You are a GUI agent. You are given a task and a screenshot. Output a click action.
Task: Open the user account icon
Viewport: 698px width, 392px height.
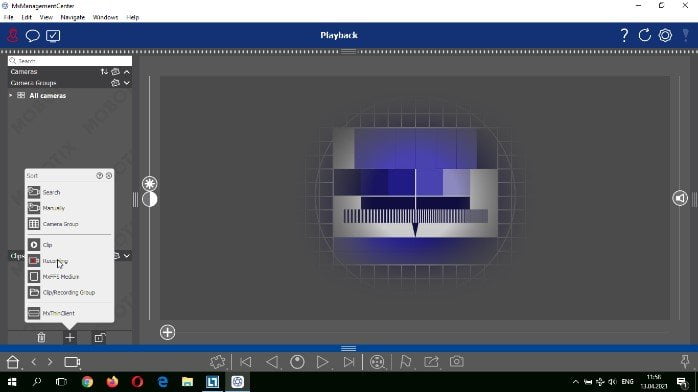pos(12,35)
